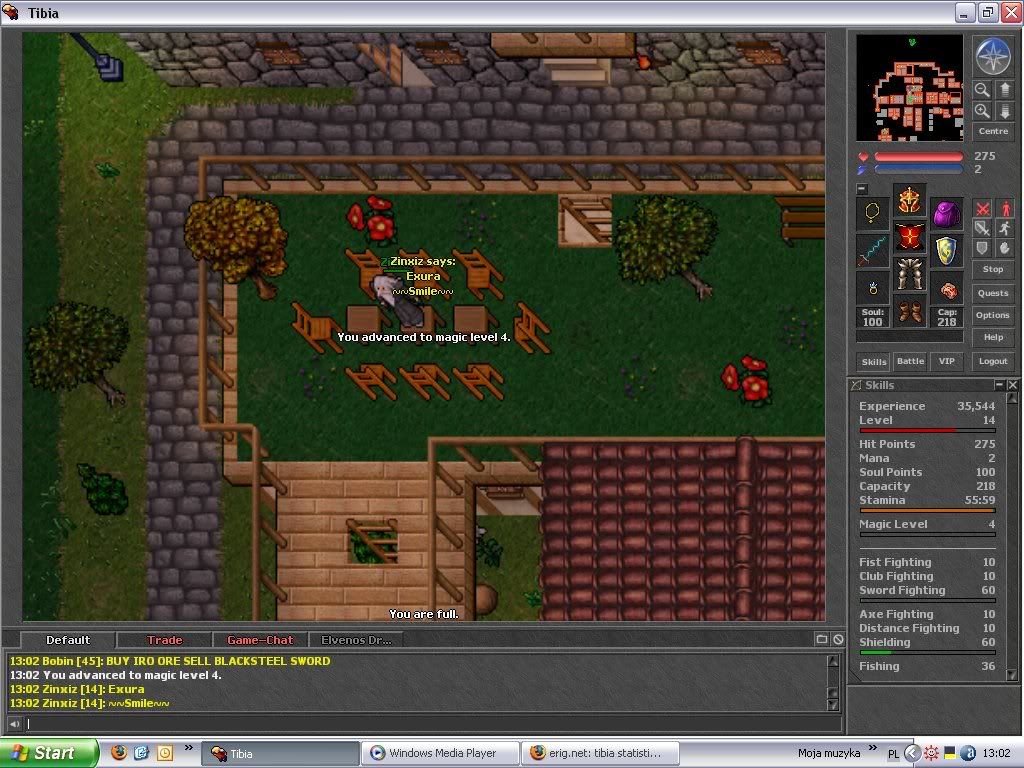This screenshot has height=768, width=1024.
Task: Click the Experience value 35,544
Action: [976, 406]
